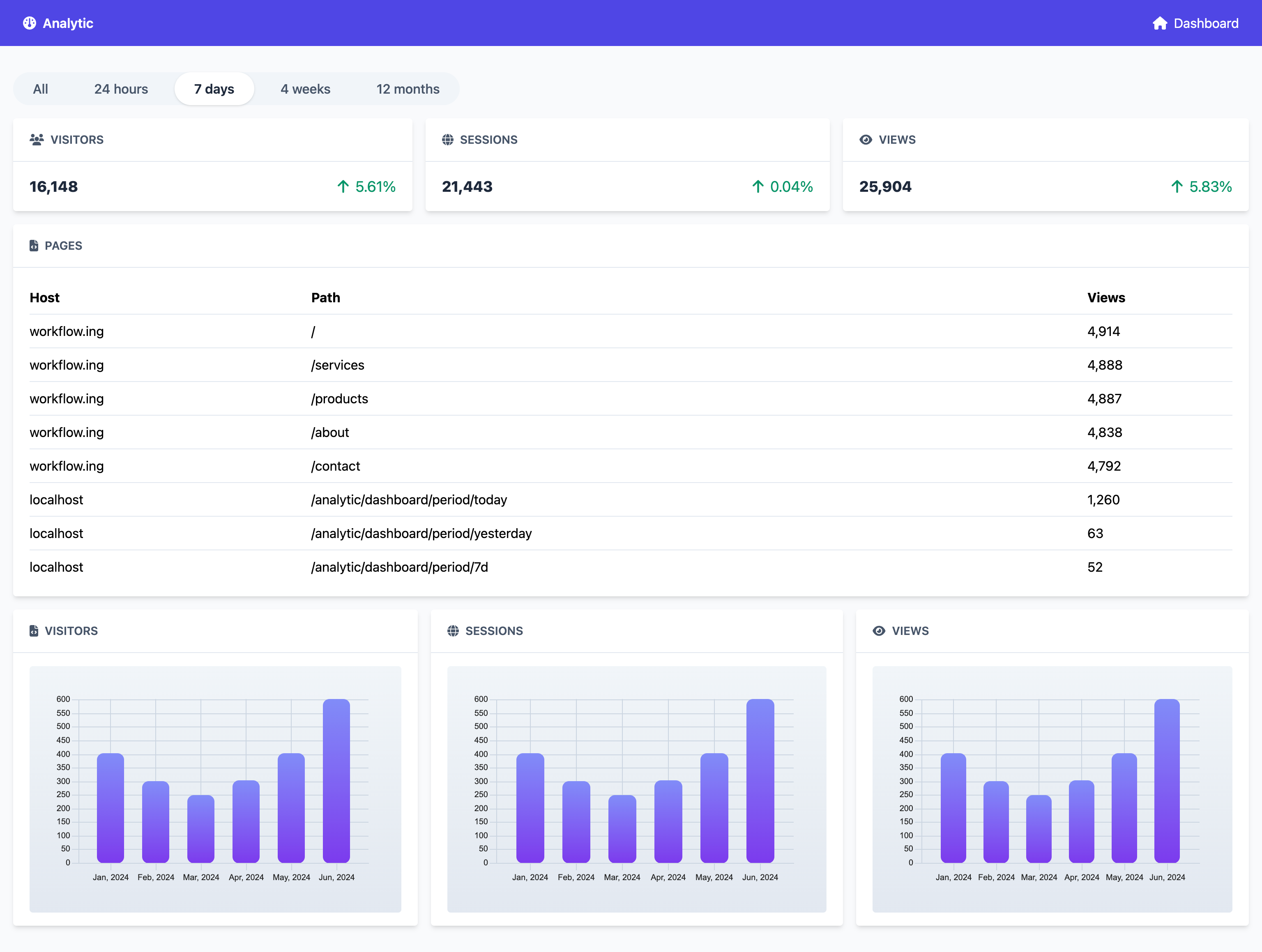This screenshot has height=952, width=1262.
Task: Click the document icon next to Pages
Action: (x=34, y=246)
